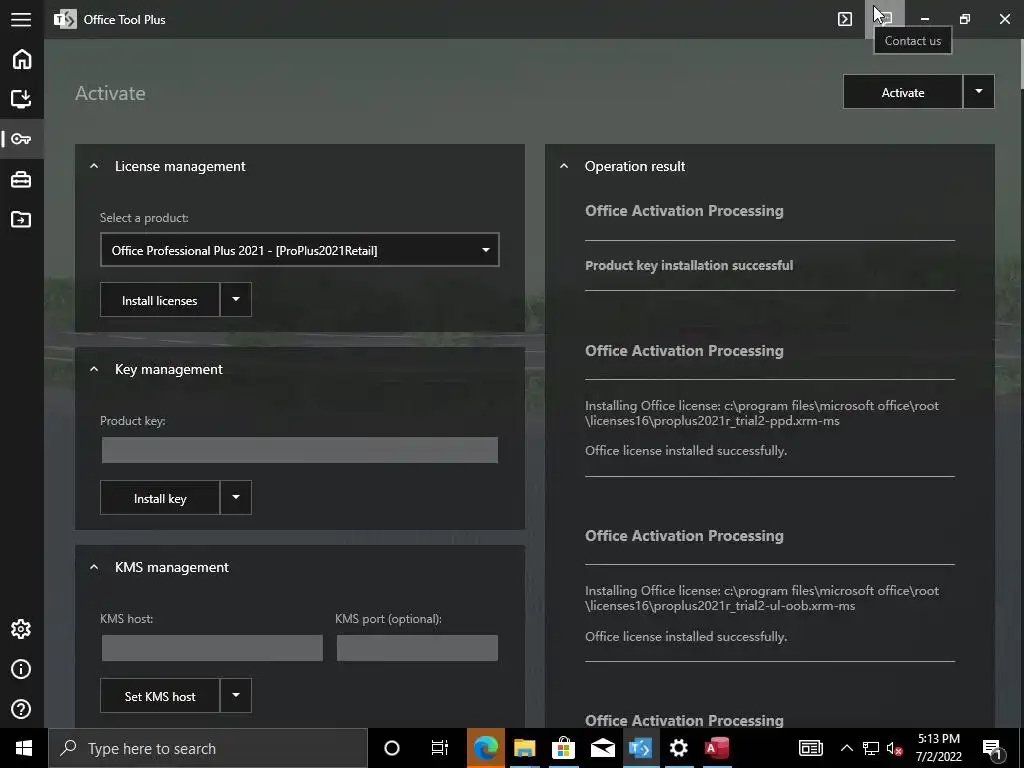Collapse the KMS management section
1024x768 pixels.
coord(94,567)
